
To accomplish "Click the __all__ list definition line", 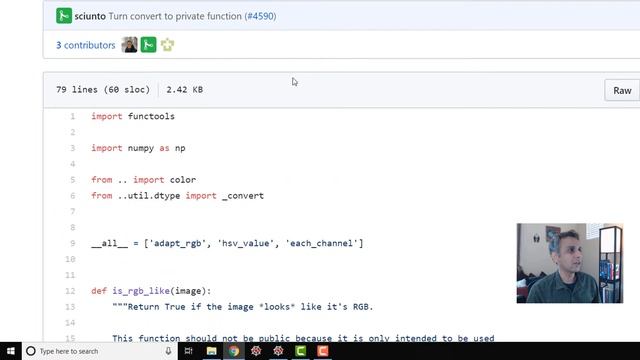I will tap(227, 243).
